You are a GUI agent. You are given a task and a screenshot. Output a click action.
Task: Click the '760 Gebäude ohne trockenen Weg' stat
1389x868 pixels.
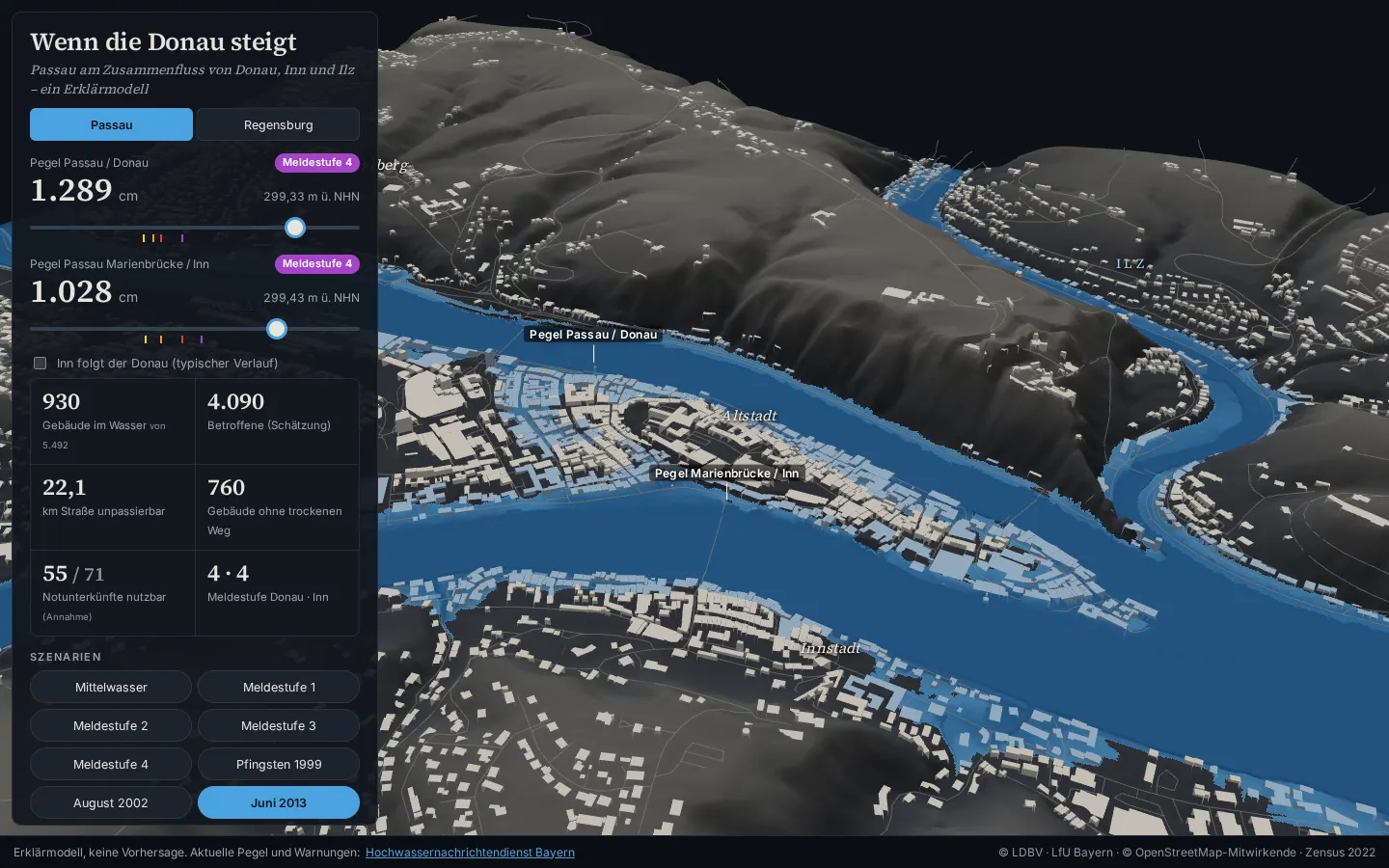click(278, 507)
